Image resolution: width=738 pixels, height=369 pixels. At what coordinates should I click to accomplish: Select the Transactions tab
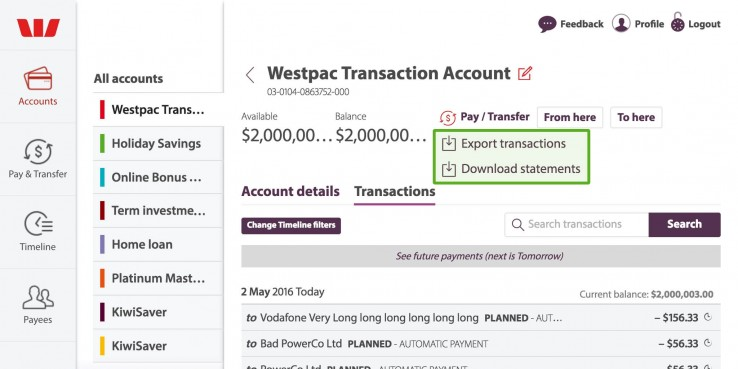point(394,192)
